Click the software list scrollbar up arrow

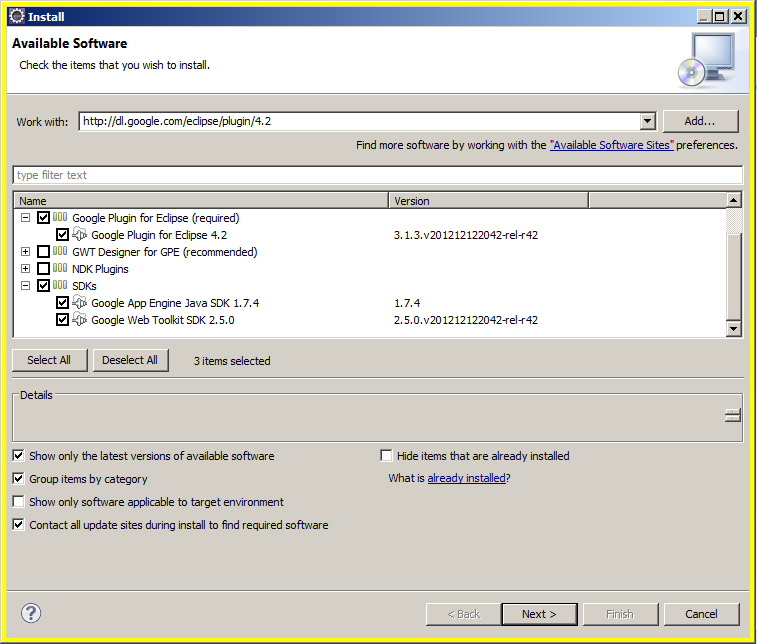(733, 200)
